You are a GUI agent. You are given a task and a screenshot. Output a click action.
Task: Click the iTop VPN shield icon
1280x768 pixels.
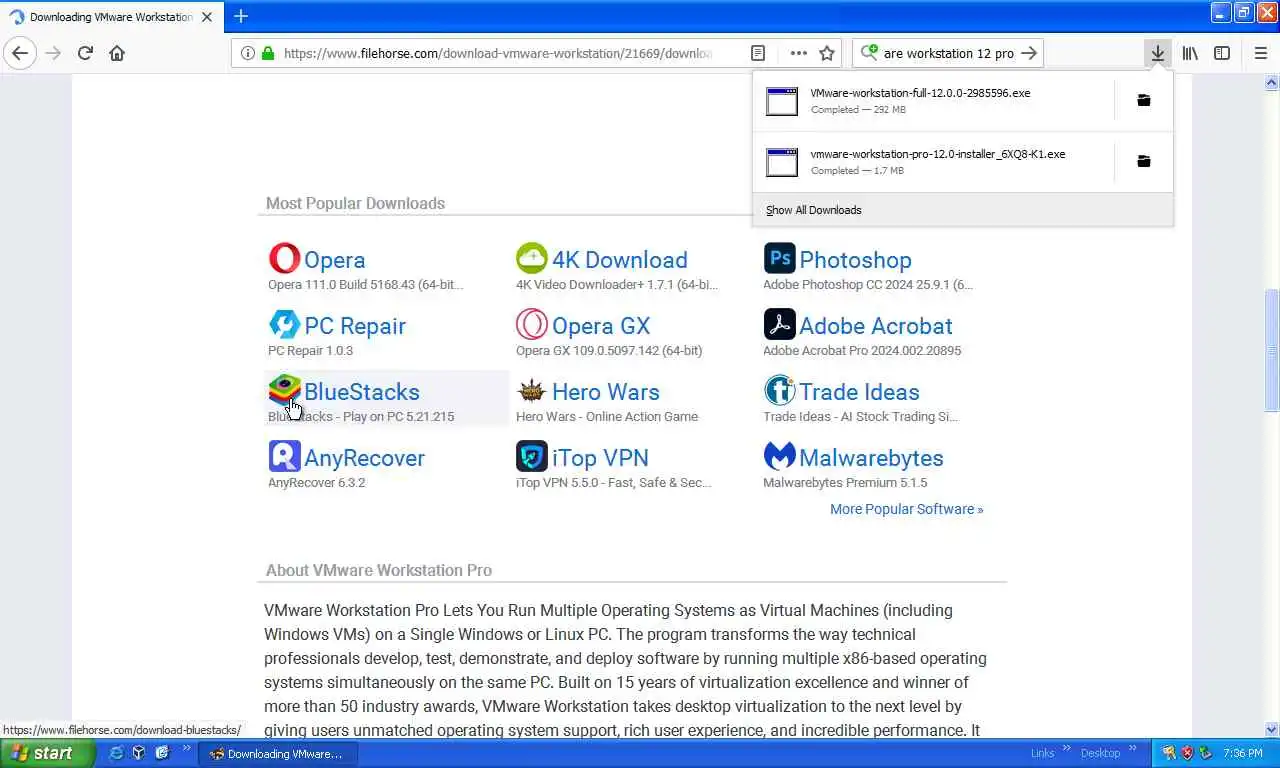(532, 456)
